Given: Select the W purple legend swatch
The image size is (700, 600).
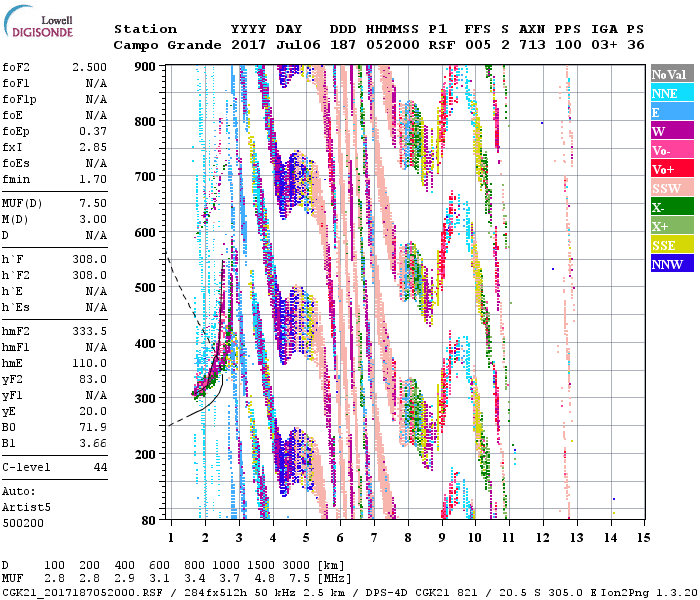Looking at the screenshot, I should point(672,131).
